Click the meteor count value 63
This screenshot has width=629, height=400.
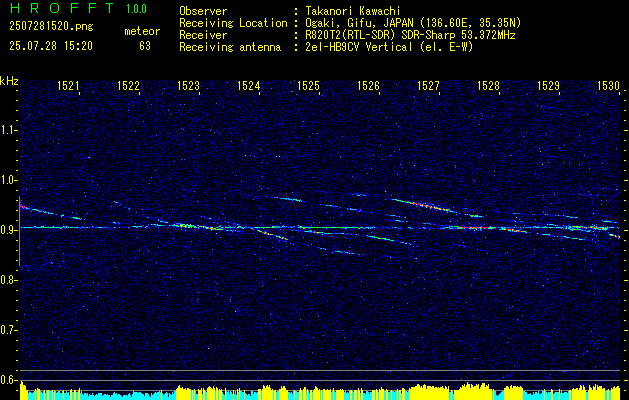click(x=145, y=46)
